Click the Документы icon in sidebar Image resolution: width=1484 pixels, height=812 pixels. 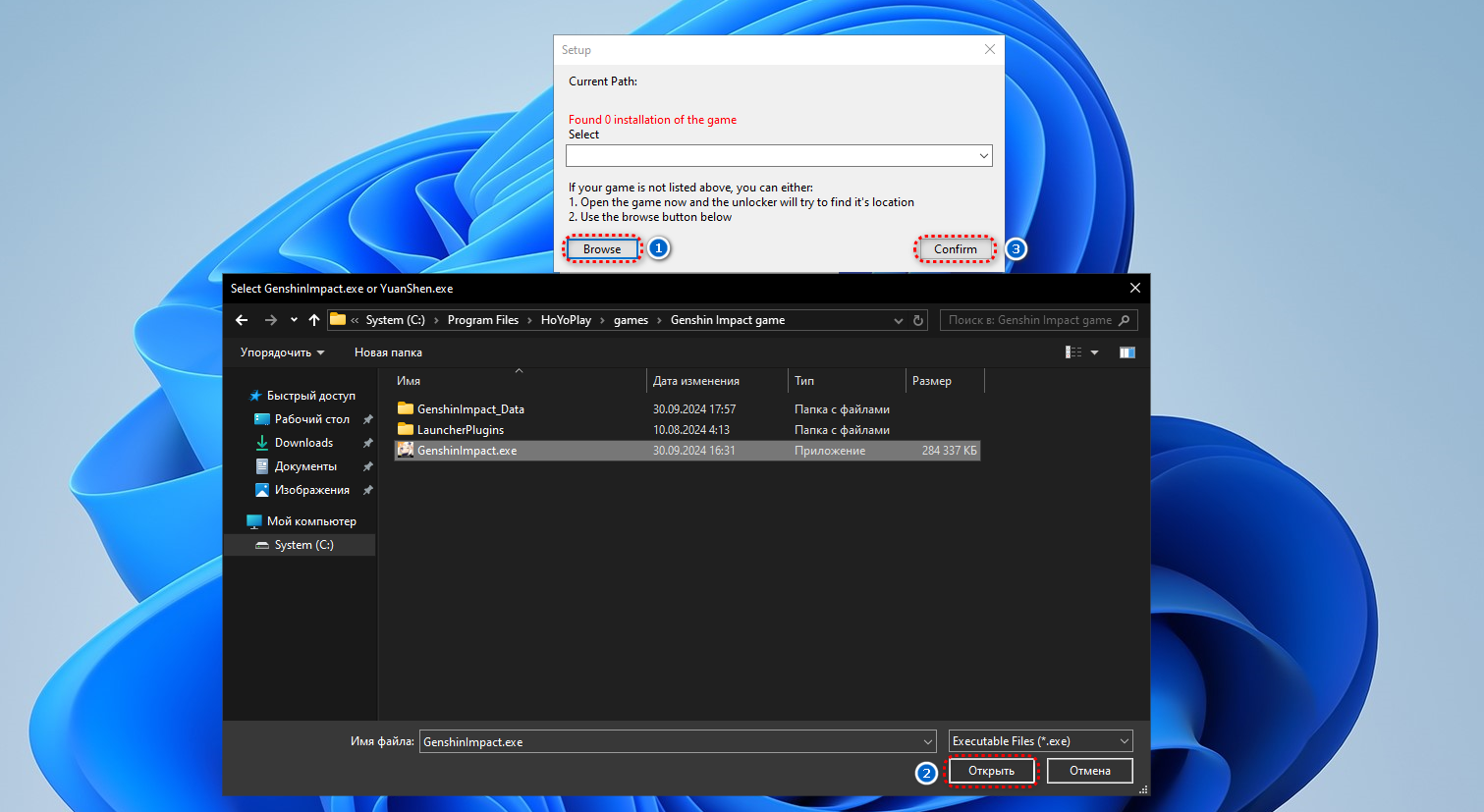262,466
